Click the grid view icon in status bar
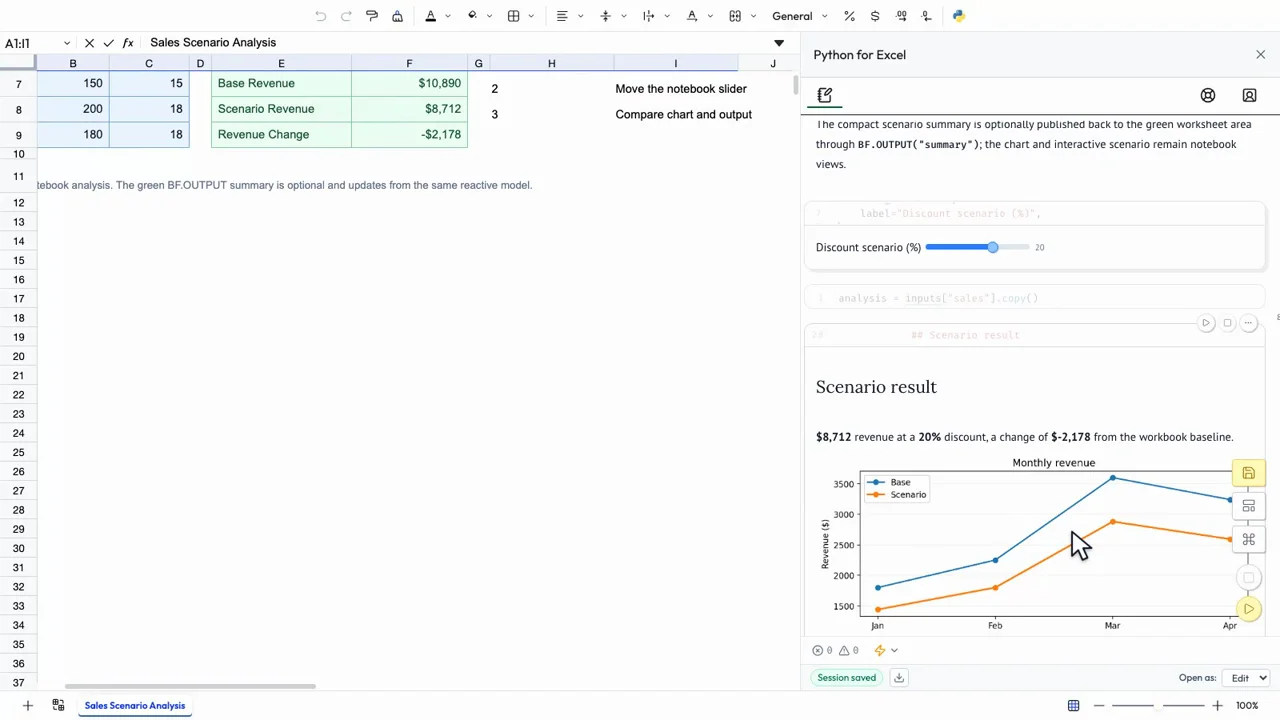This screenshot has height=720, width=1280. tap(1073, 706)
